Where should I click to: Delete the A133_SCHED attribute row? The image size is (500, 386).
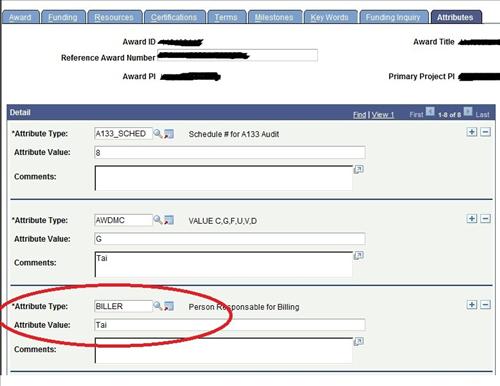point(485,132)
